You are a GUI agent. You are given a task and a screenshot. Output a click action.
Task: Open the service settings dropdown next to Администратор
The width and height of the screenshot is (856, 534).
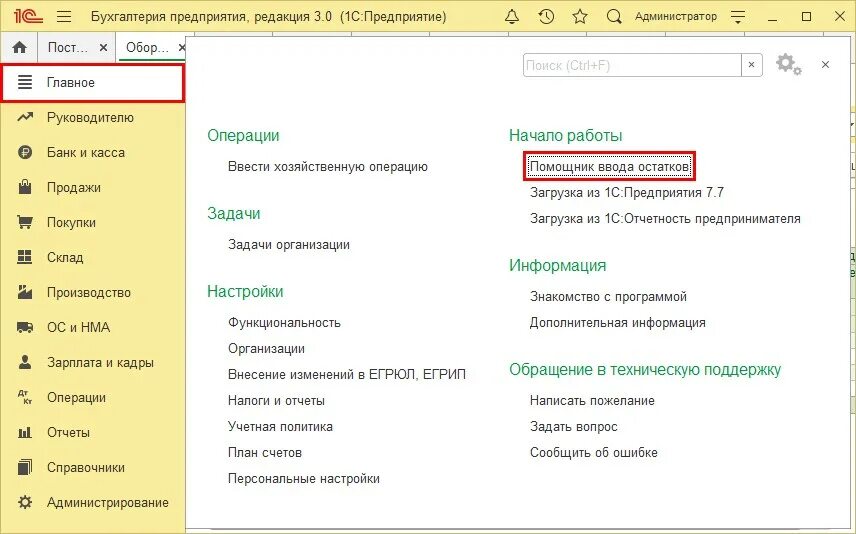pos(738,17)
